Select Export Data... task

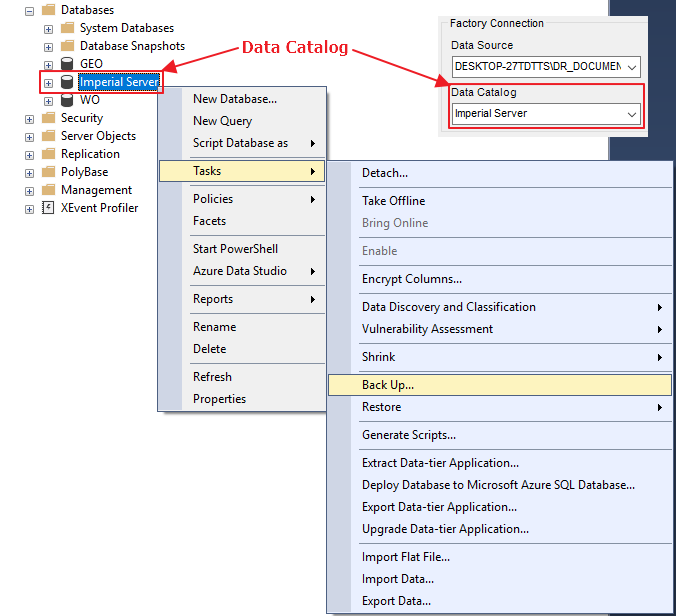(x=500, y=601)
